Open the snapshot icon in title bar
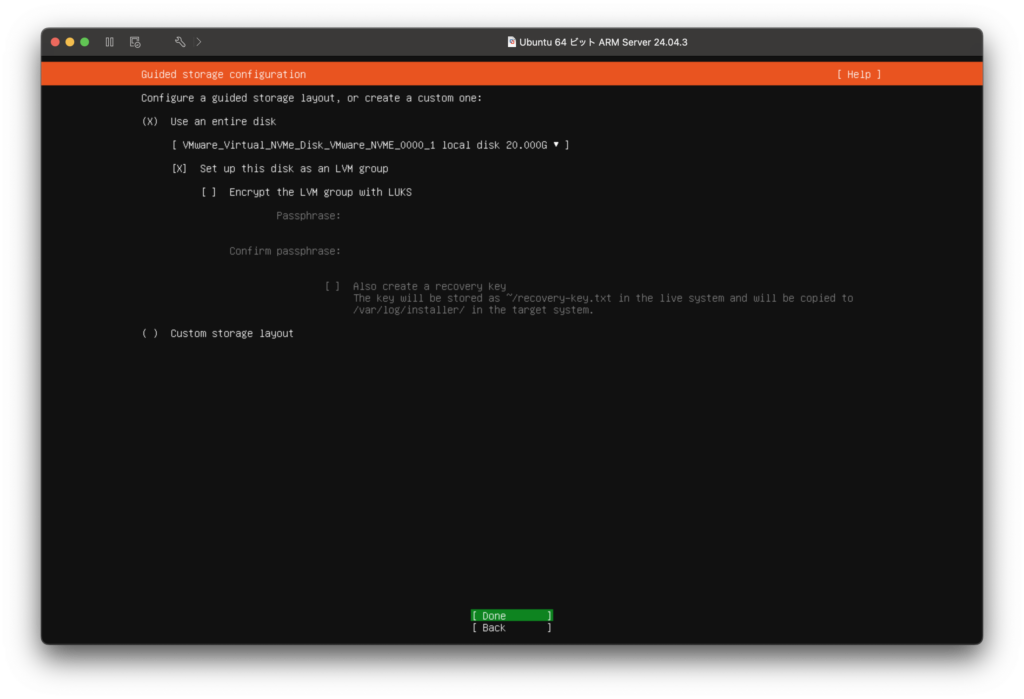 [135, 42]
